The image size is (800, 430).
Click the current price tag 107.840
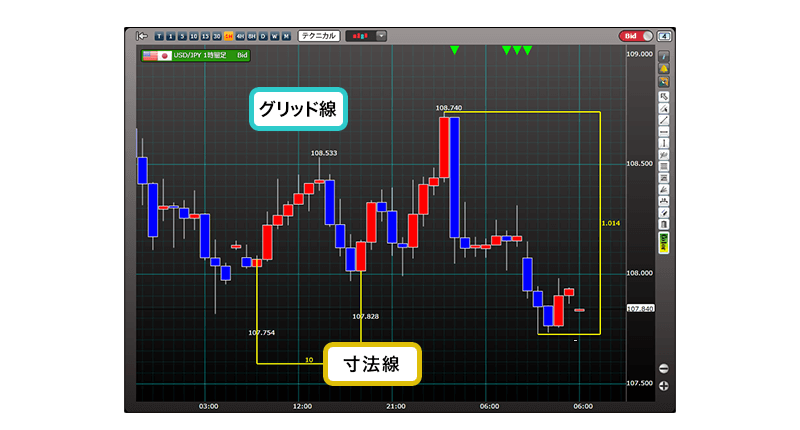click(640, 309)
